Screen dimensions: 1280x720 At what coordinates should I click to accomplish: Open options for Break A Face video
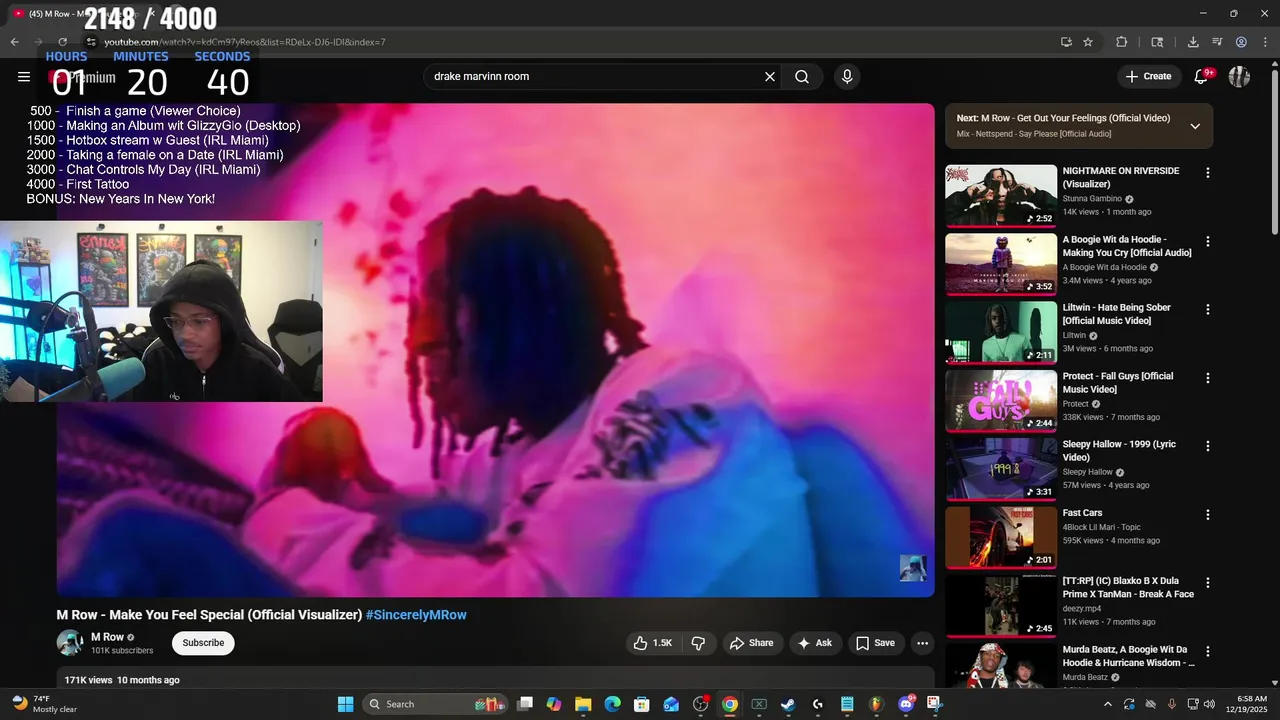[x=1207, y=582]
